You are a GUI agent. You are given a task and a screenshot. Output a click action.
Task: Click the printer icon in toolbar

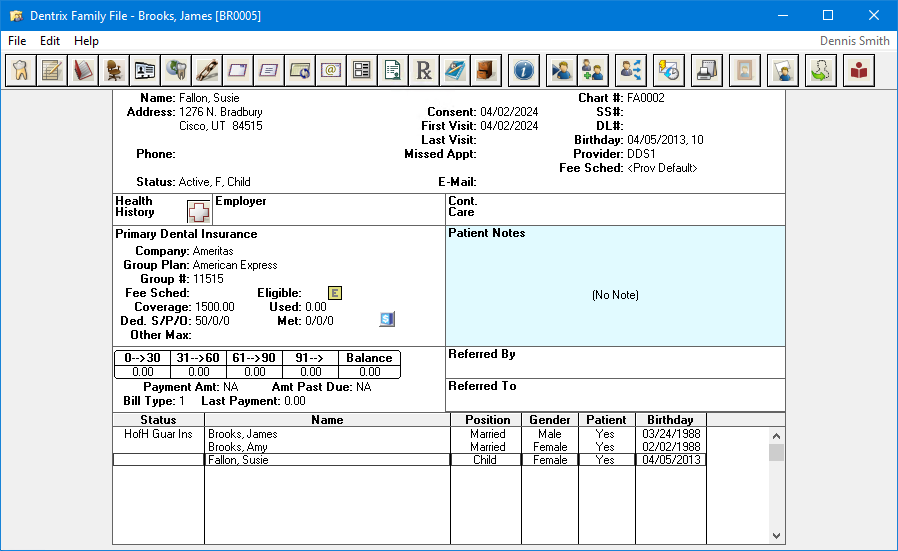coord(706,70)
